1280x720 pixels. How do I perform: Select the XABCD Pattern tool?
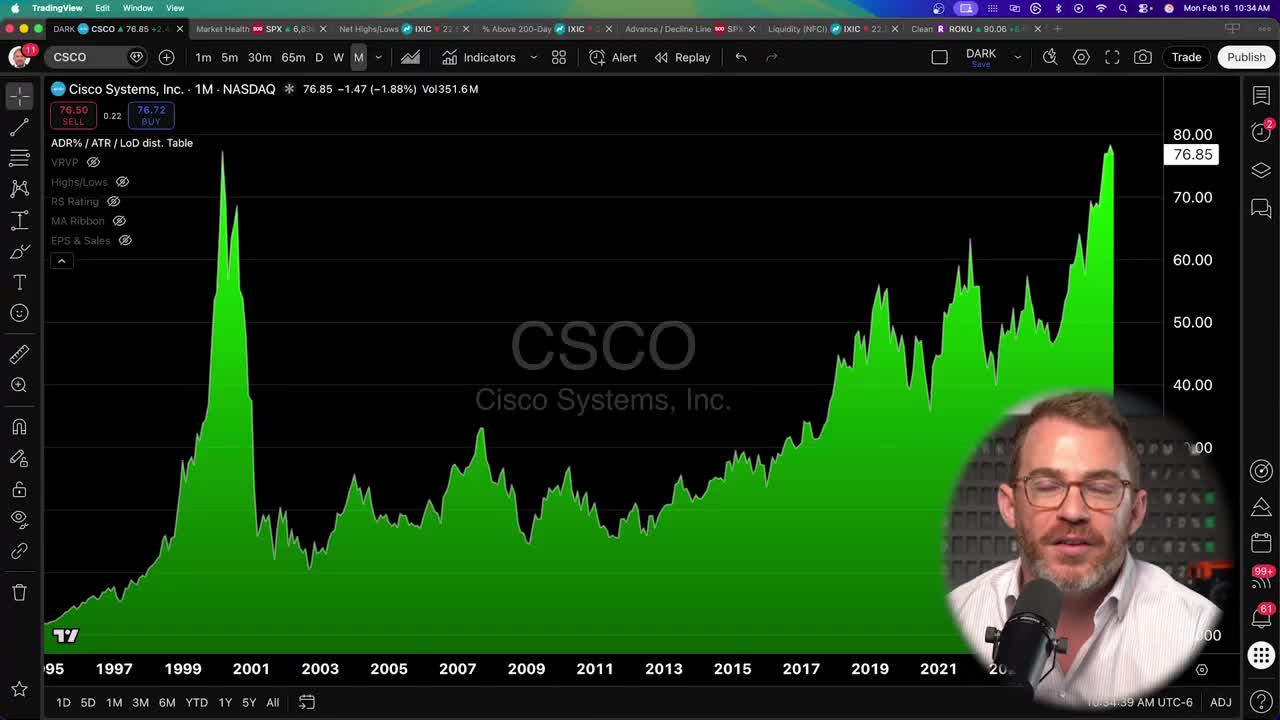click(19, 188)
